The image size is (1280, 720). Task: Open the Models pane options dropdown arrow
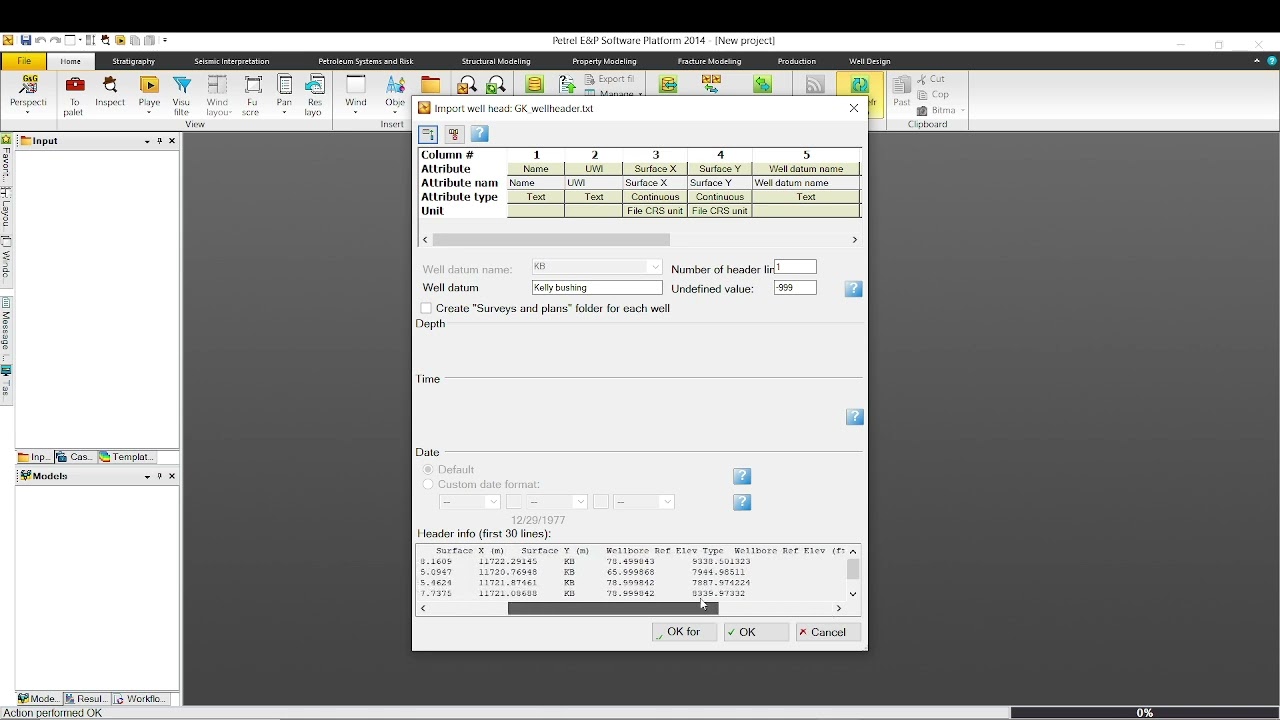click(147, 476)
